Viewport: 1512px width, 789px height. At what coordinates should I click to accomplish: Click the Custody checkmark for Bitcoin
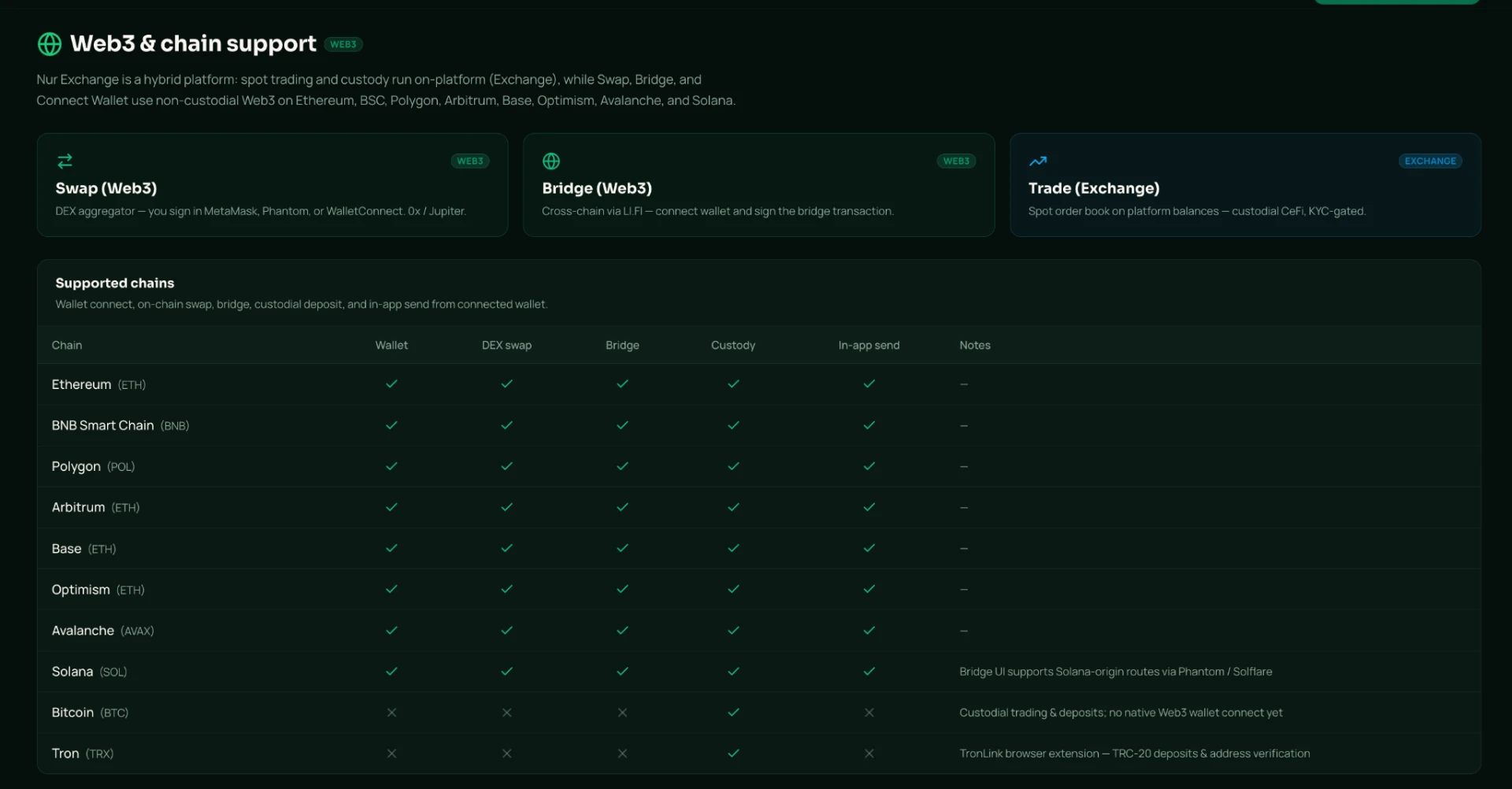(x=733, y=712)
